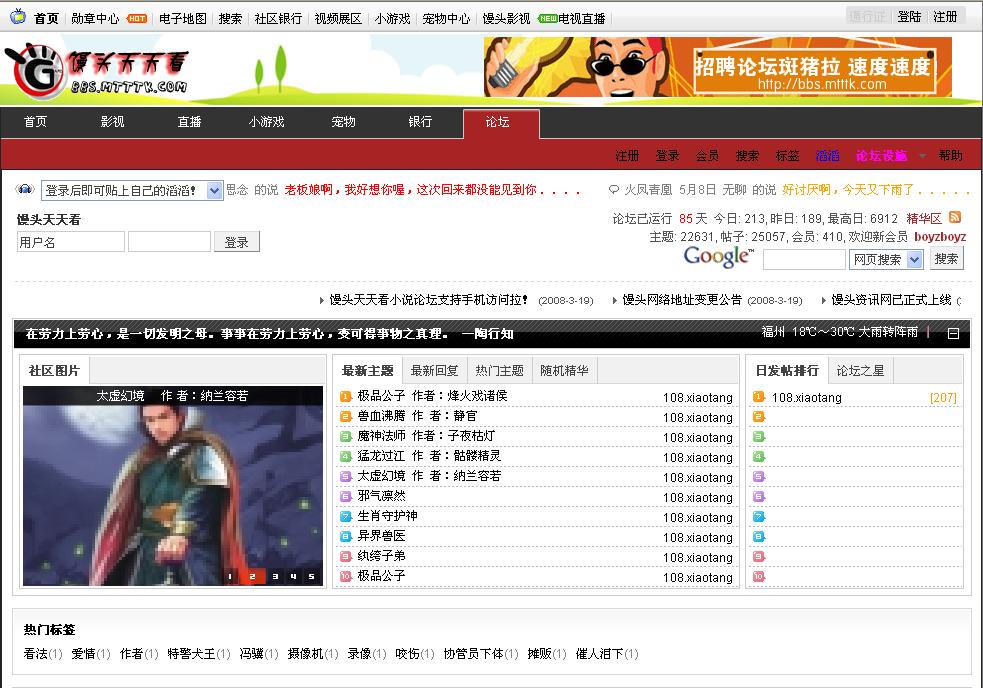Open the new member boyzboyz profile
Image resolution: width=983 pixels, height=688 pixels.
[940, 236]
